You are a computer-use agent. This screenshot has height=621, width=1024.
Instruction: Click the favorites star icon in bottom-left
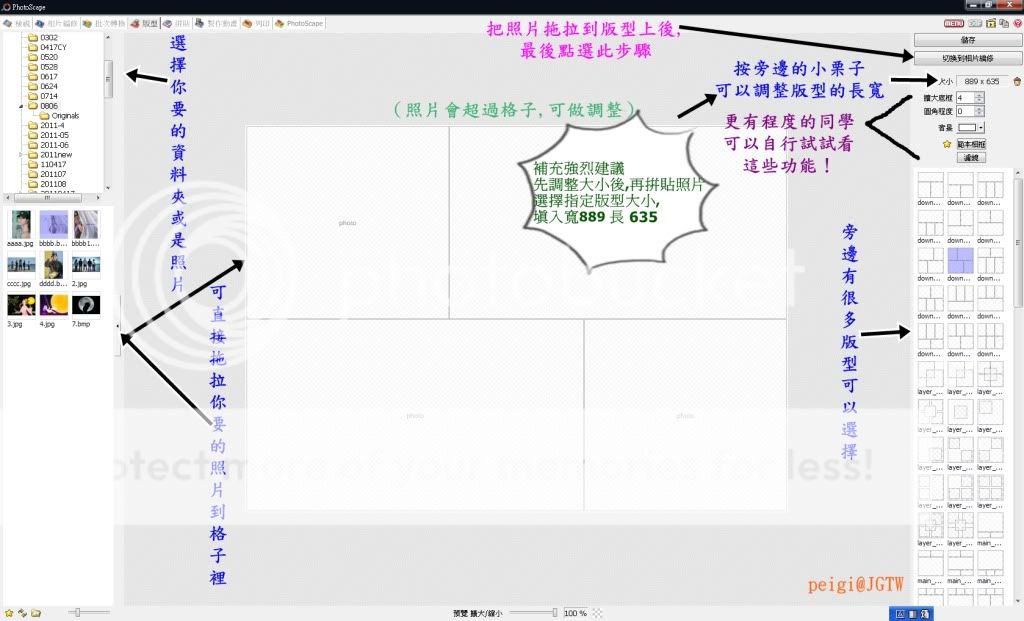(x=9, y=612)
